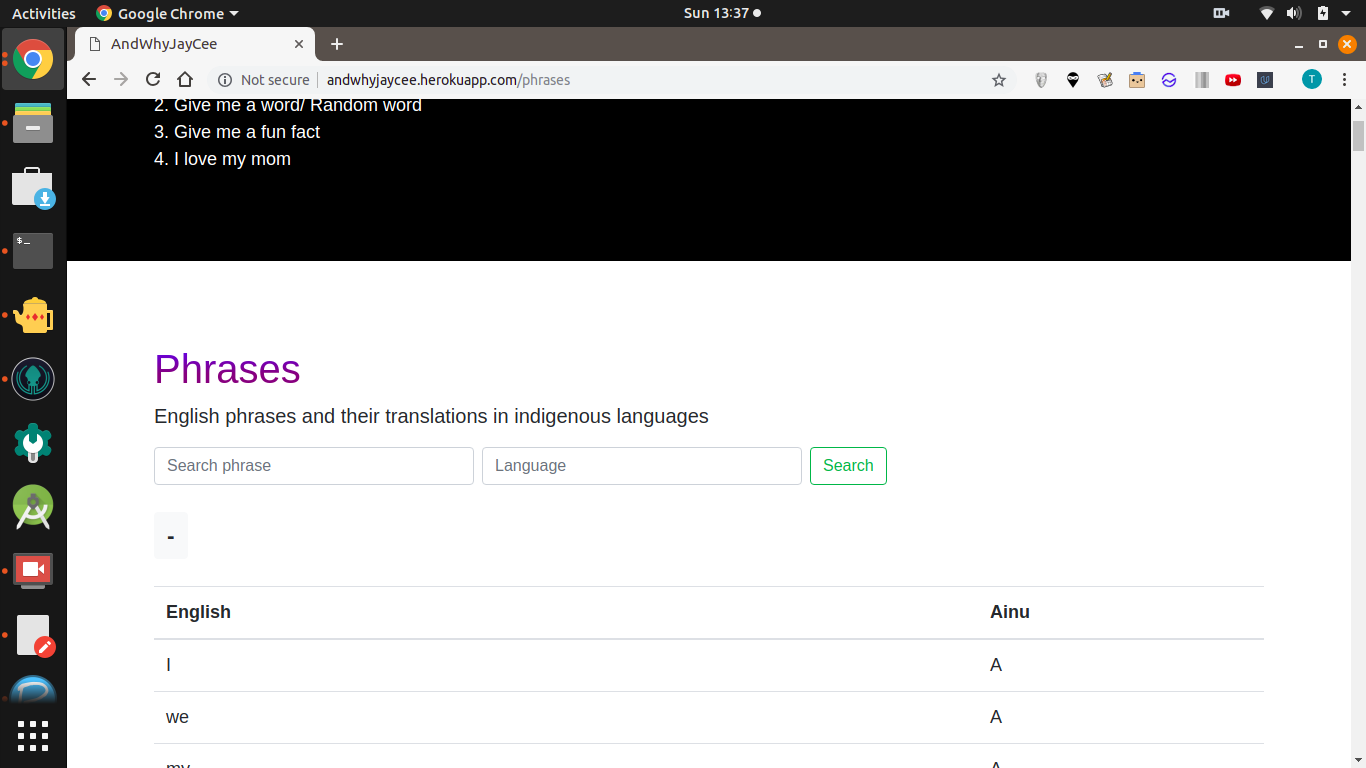The height and width of the screenshot is (768, 1366).
Task: Open the Activities overview
Action: pos(43,13)
